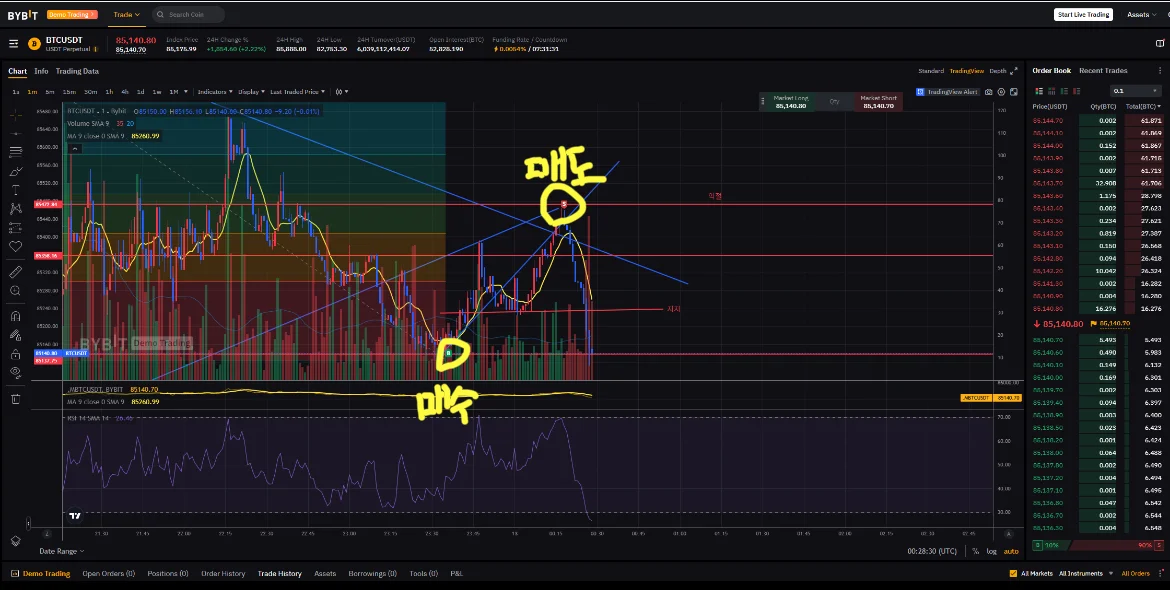Select the 1h timeframe
Screen dimensions: 1170x590
coord(109,92)
